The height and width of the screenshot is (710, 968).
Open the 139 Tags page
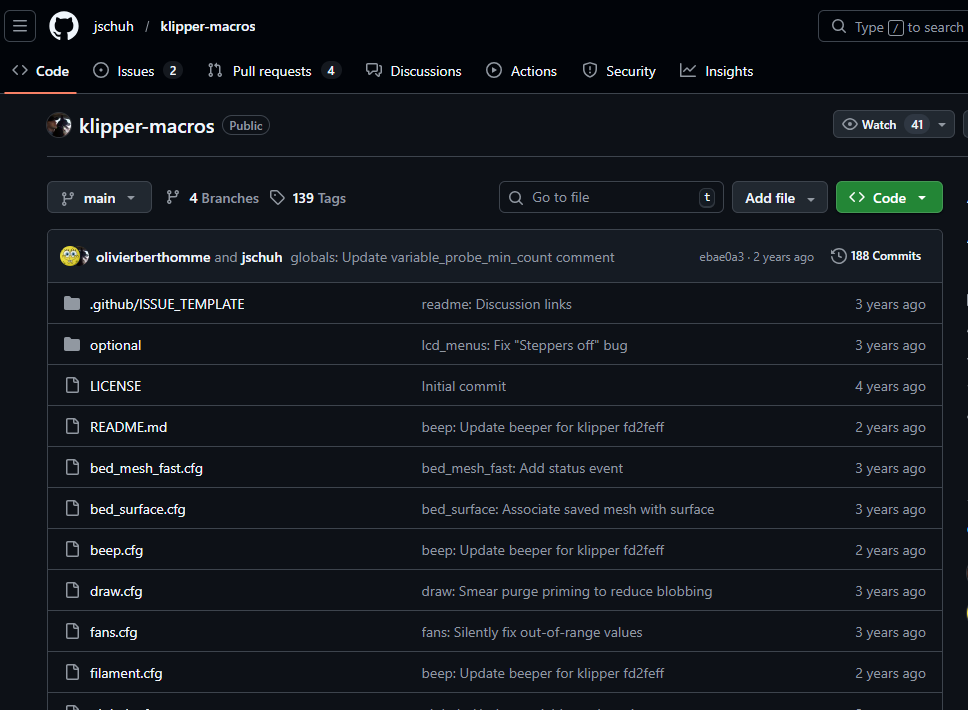[x=308, y=198]
